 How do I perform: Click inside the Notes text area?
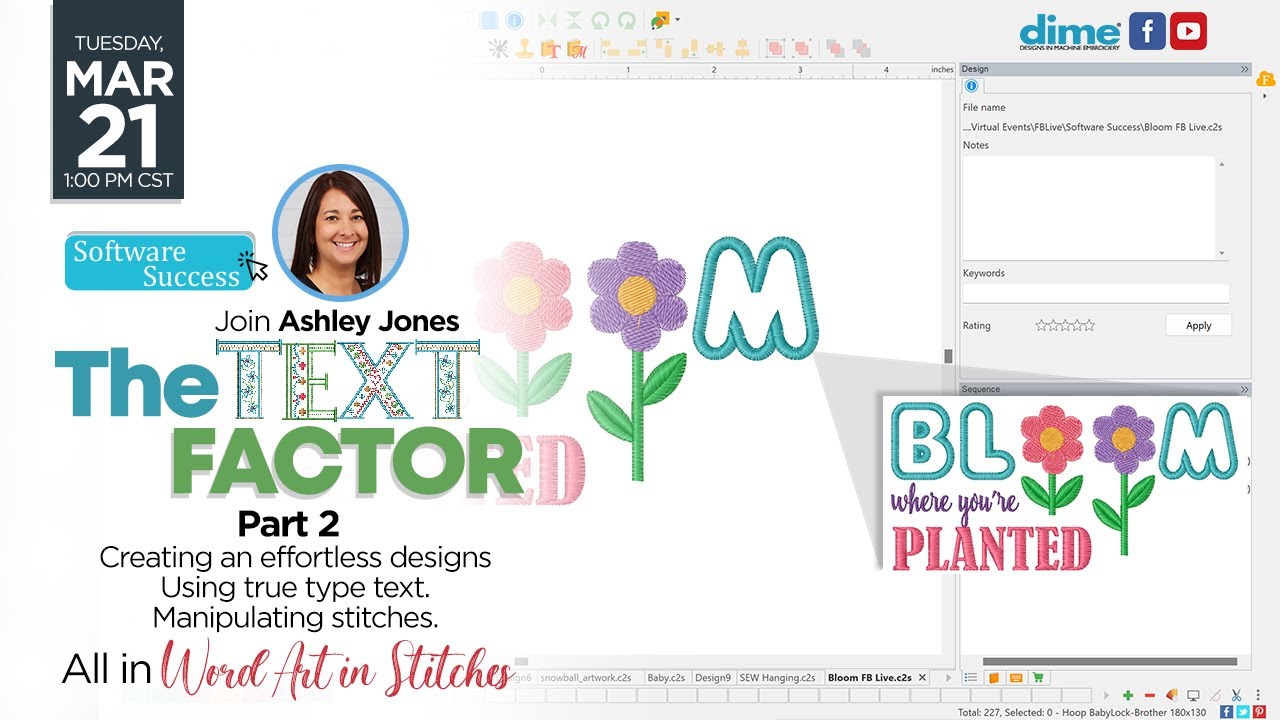1089,207
